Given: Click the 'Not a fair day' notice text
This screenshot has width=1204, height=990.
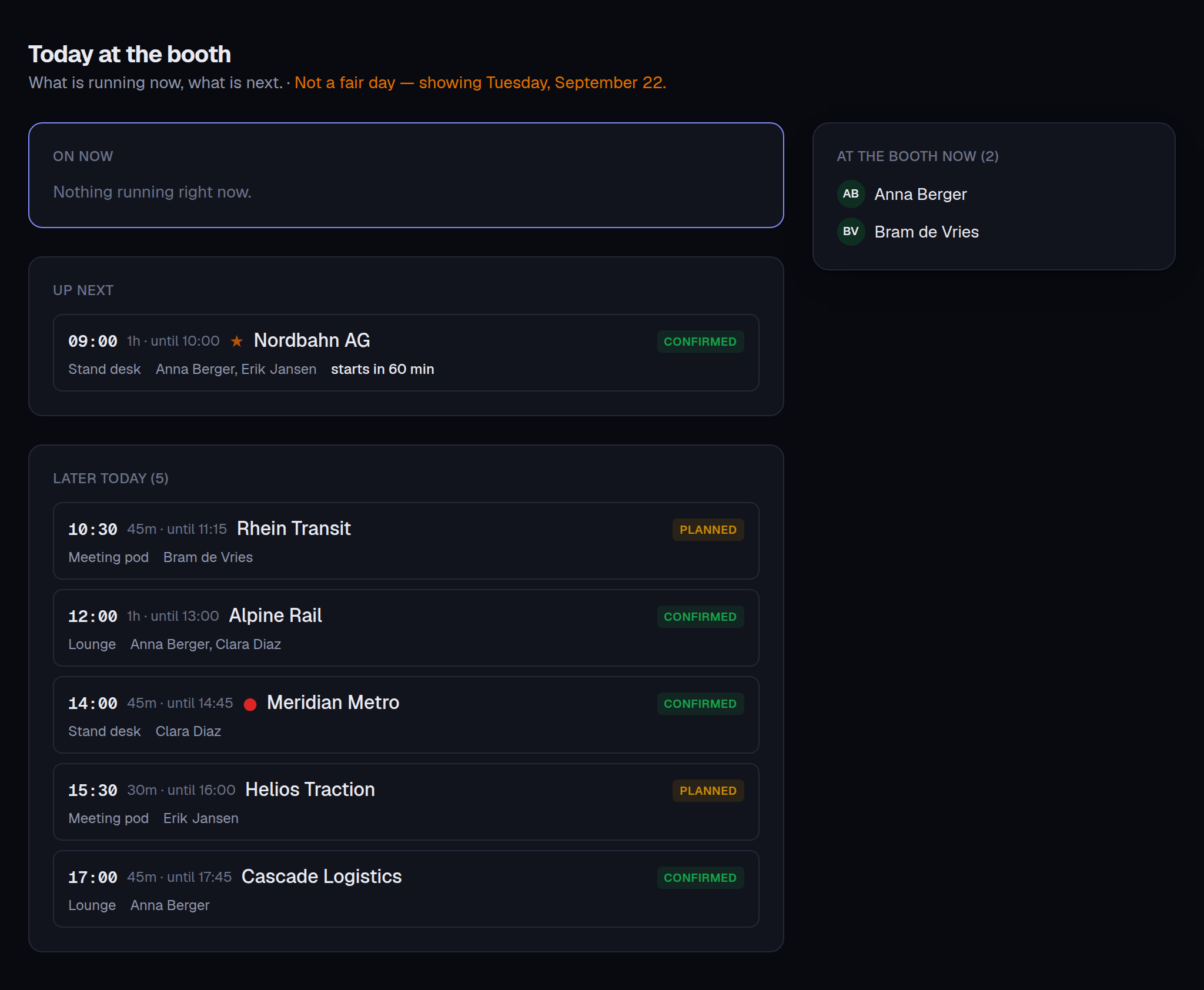Looking at the screenshot, I should (x=480, y=83).
